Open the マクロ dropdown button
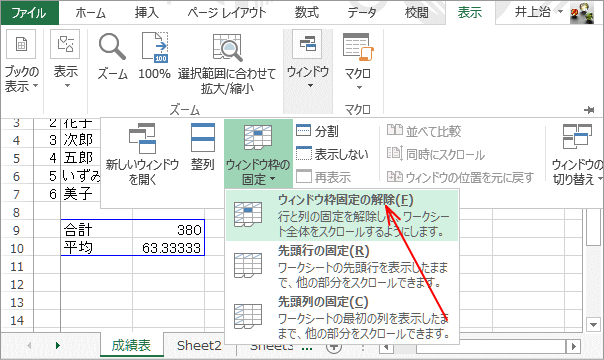Viewport: 604px width, 360px height. click(358, 62)
